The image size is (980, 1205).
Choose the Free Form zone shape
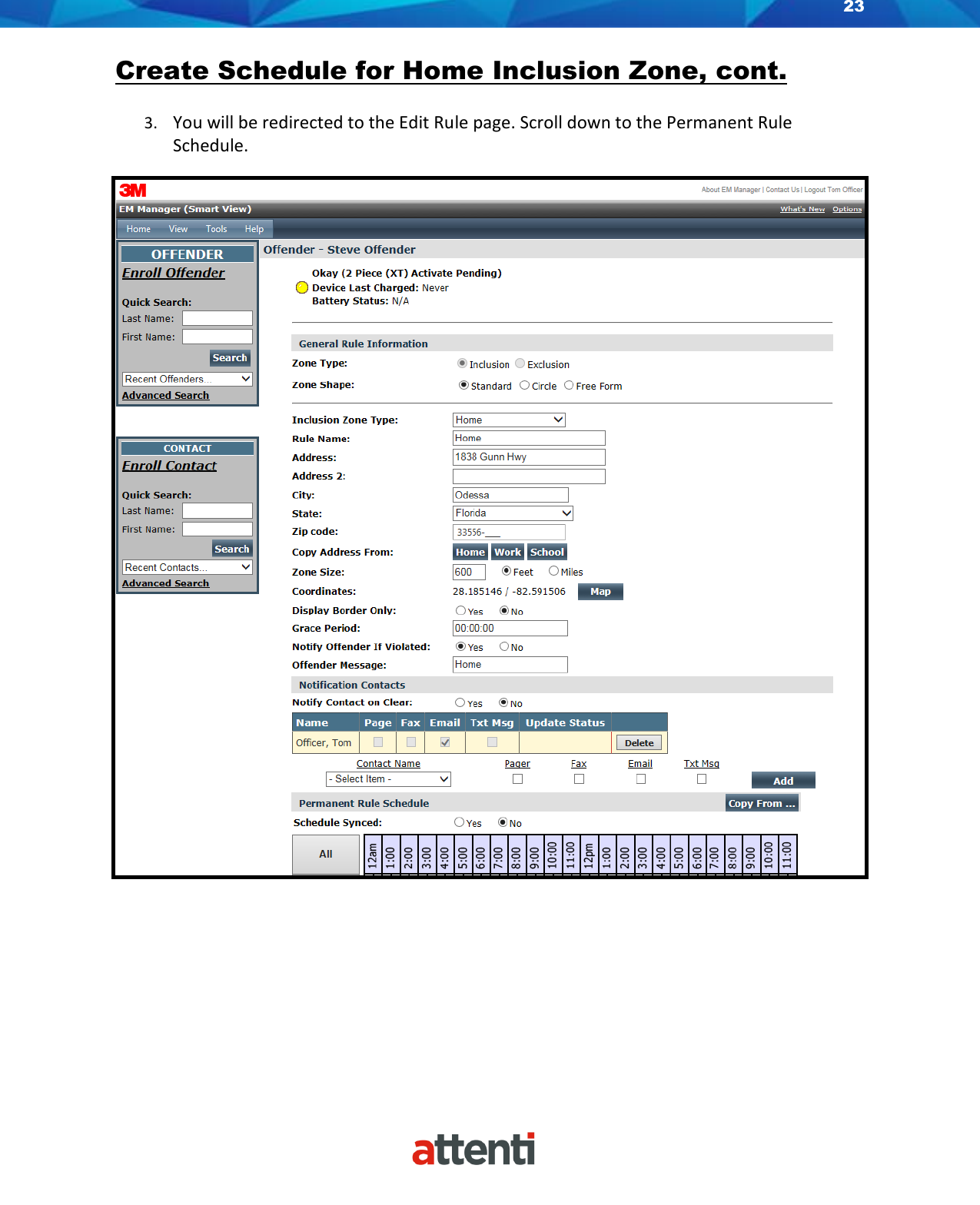click(x=569, y=385)
